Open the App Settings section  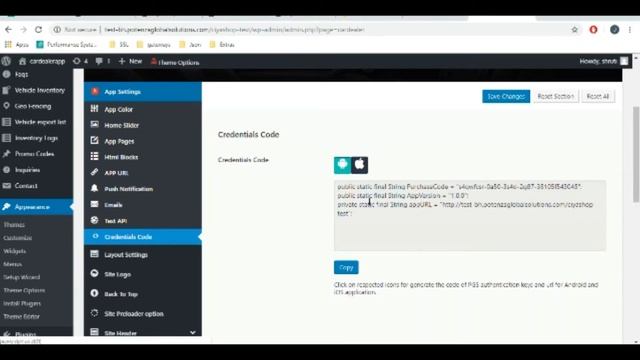143,92
